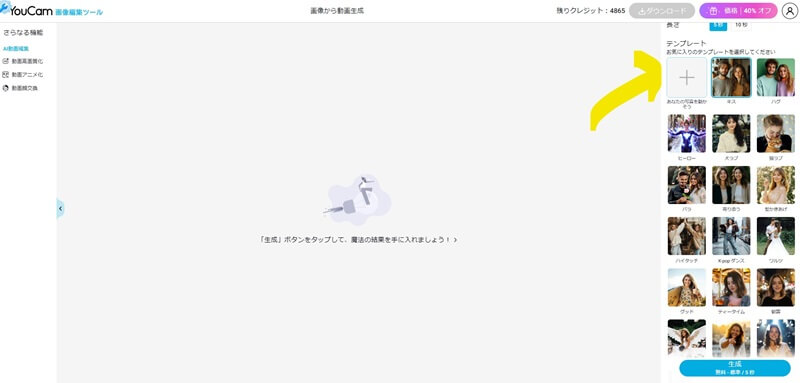
Task: Choose the night city portrait template
Action: [x=776, y=287]
